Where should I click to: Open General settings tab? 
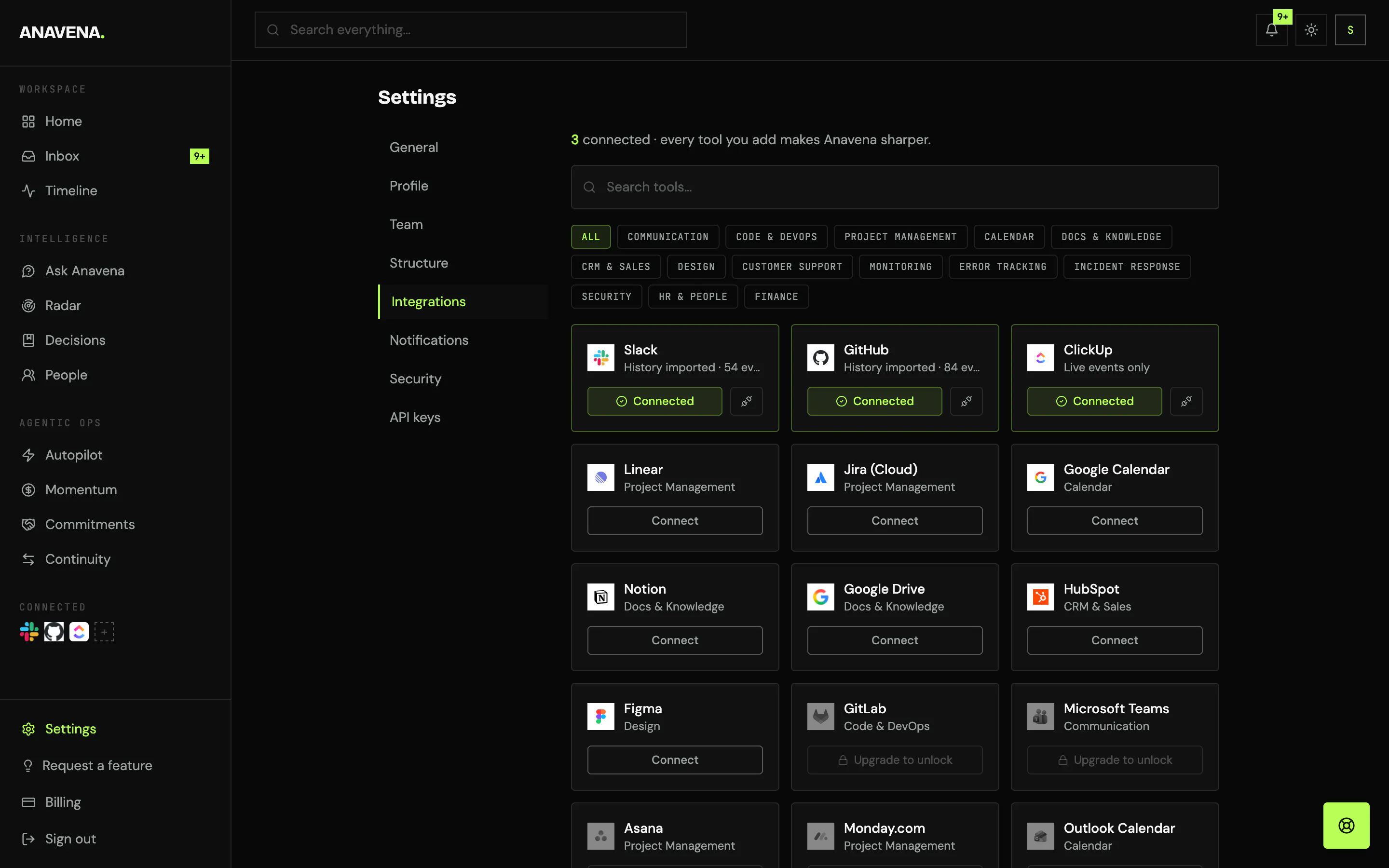point(463,147)
